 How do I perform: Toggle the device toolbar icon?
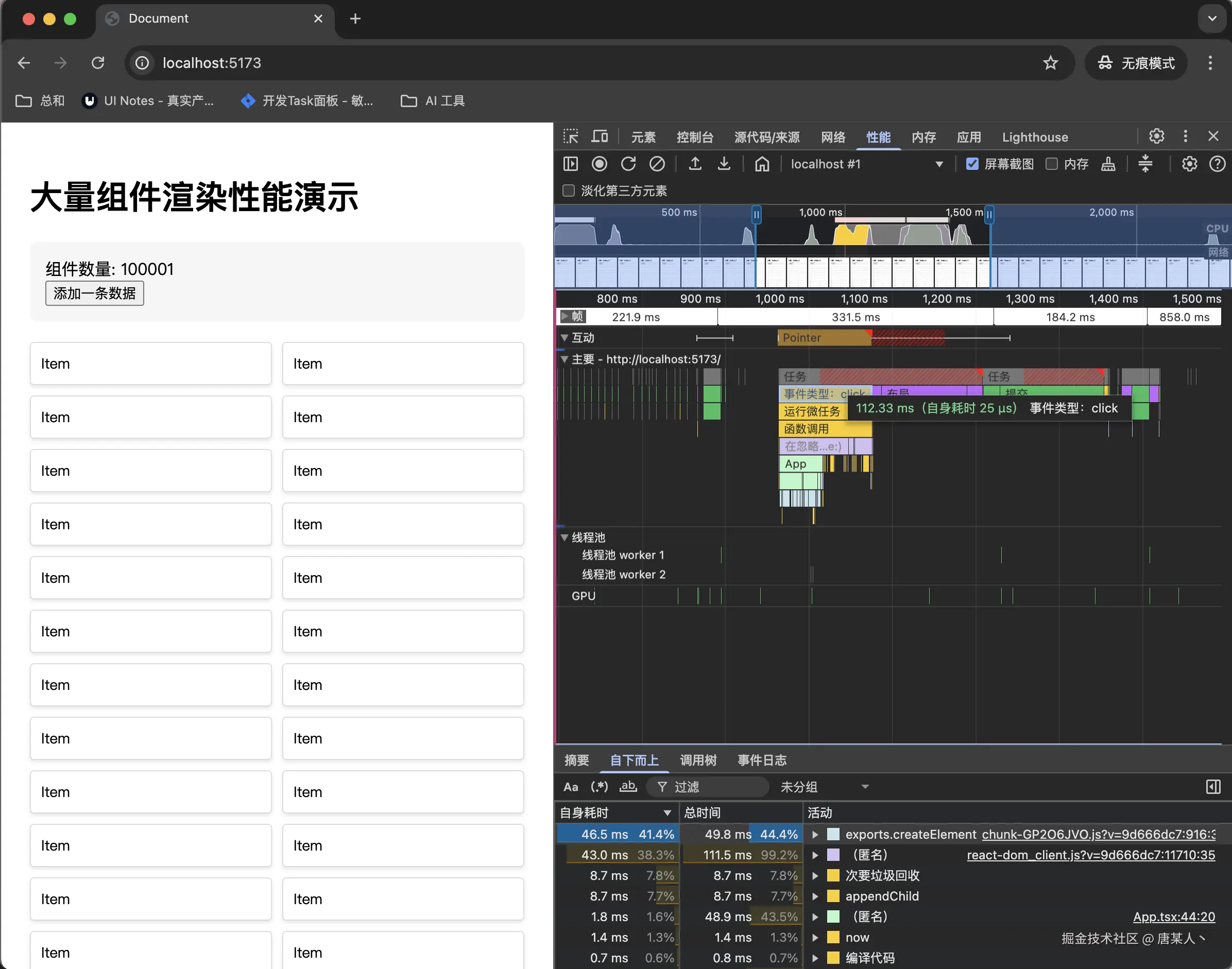pos(599,137)
